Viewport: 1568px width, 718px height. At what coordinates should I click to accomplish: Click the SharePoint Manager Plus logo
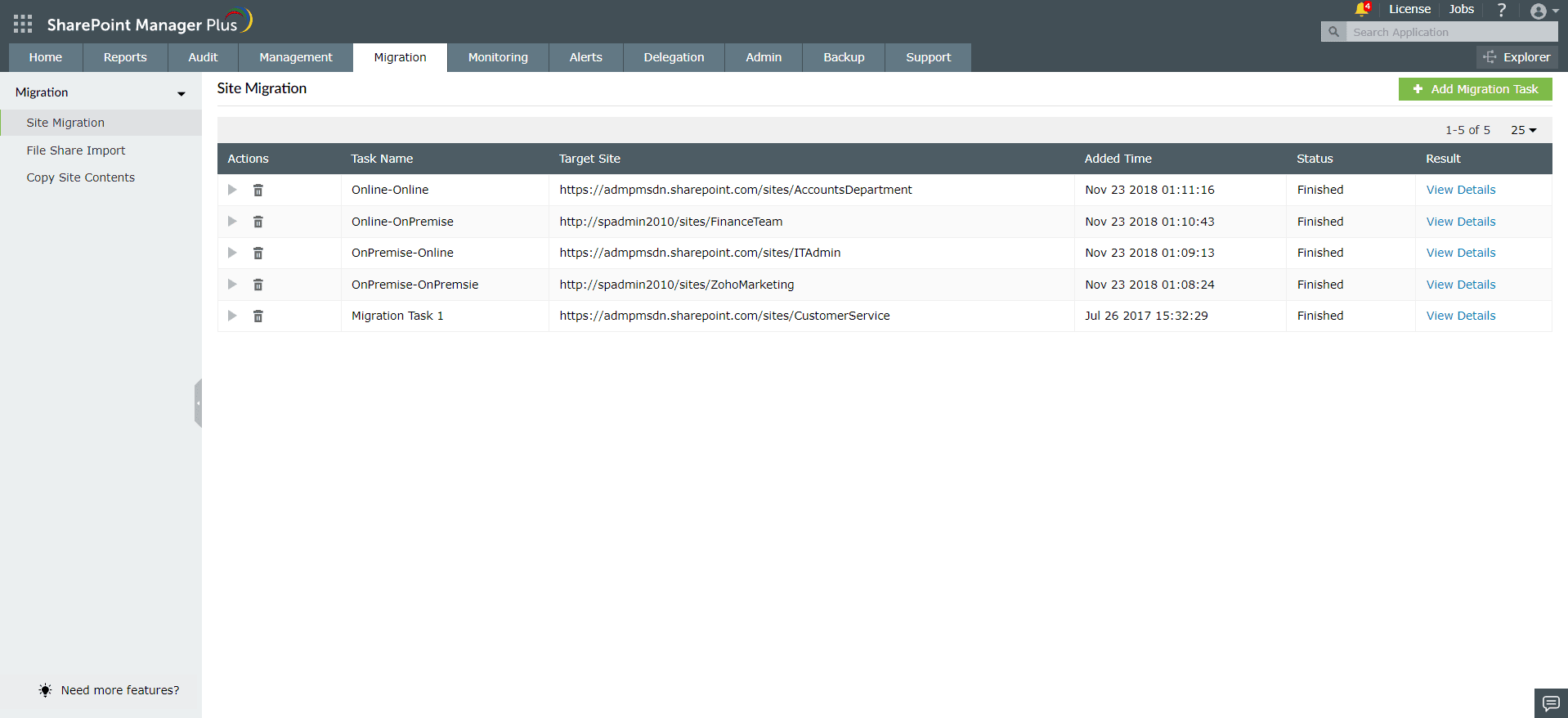click(x=150, y=22)
